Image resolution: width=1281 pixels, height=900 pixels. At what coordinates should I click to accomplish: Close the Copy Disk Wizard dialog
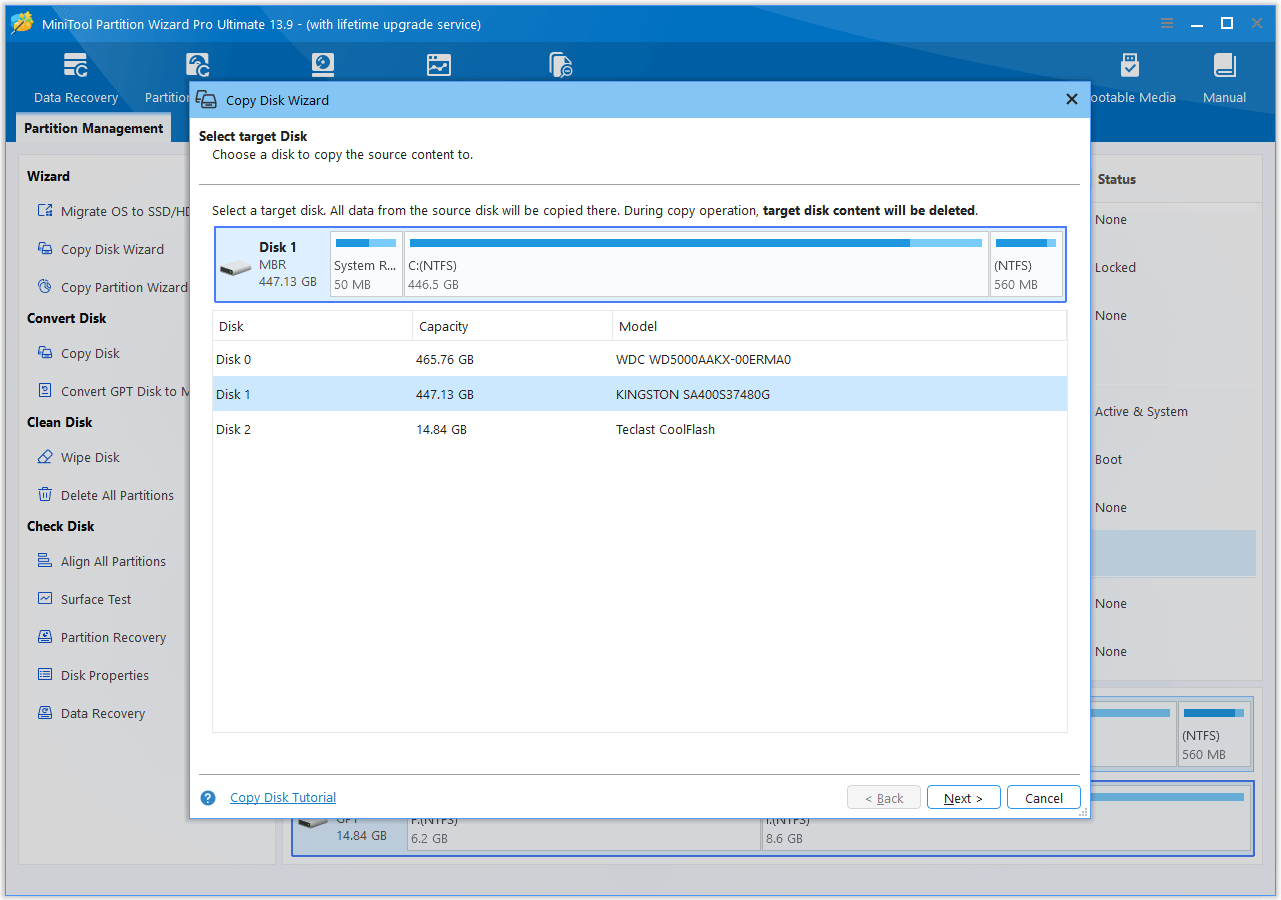1071,99
